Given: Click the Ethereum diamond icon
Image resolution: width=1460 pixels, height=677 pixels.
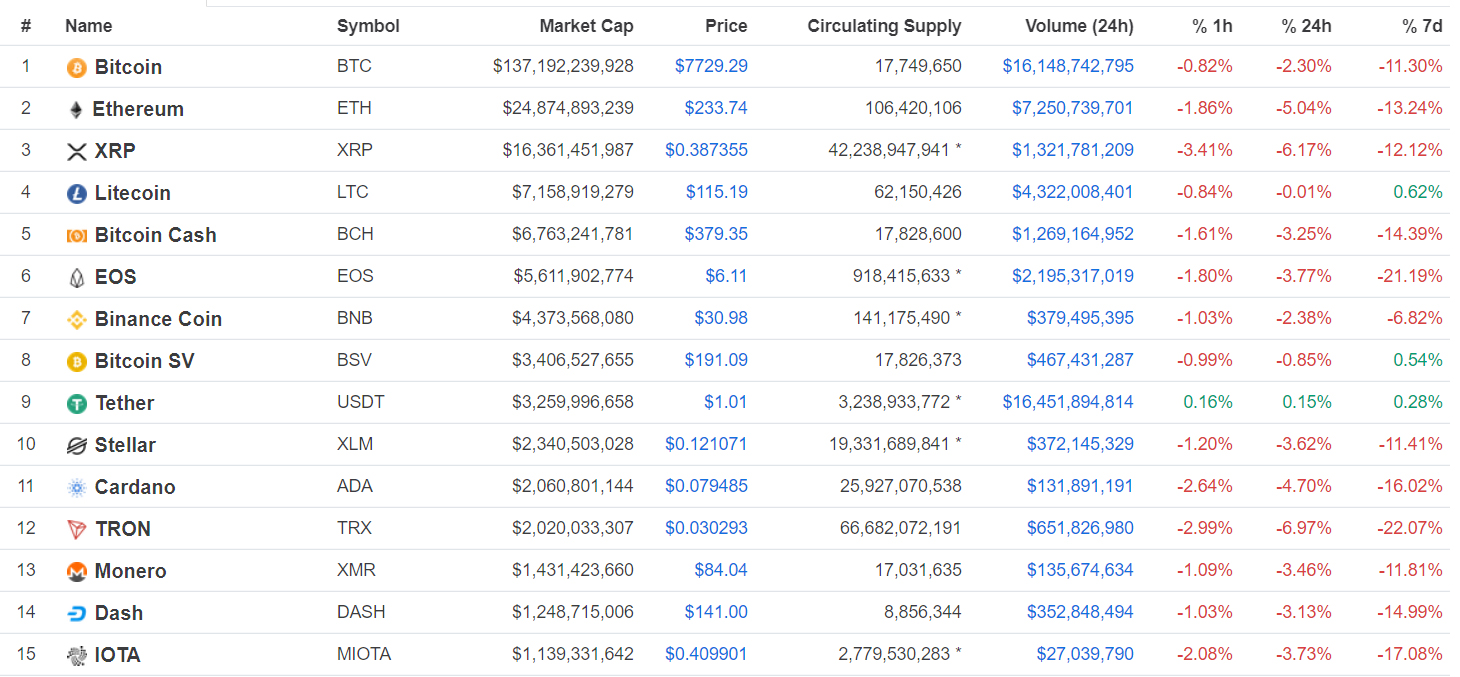Looking at the screenshot, I should [x=76, y=110].
